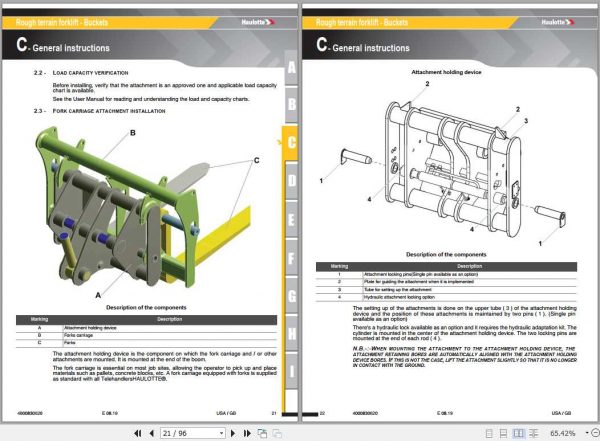Click label B on the fork carriage figure

133,133
